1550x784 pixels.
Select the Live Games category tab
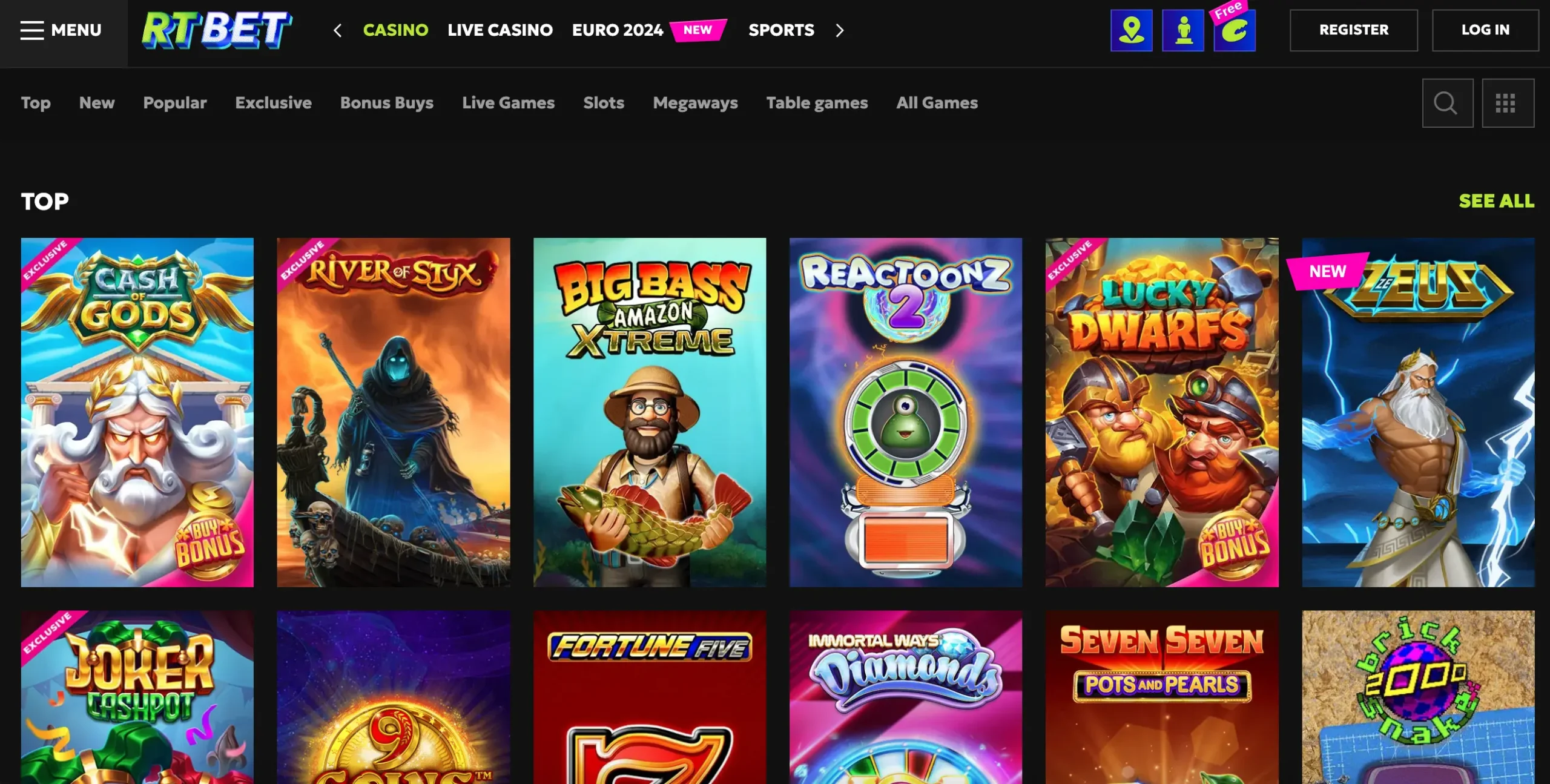click(509, 103)
